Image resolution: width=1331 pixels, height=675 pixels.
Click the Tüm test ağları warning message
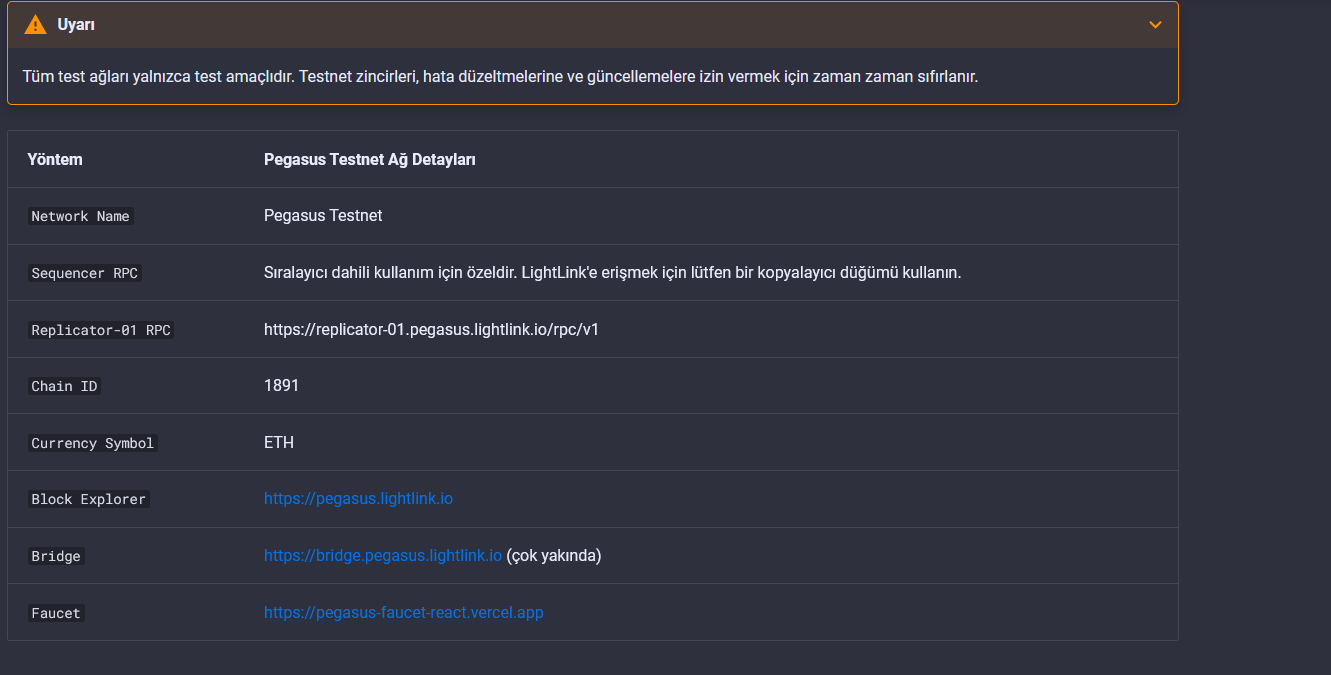[500, 76]
